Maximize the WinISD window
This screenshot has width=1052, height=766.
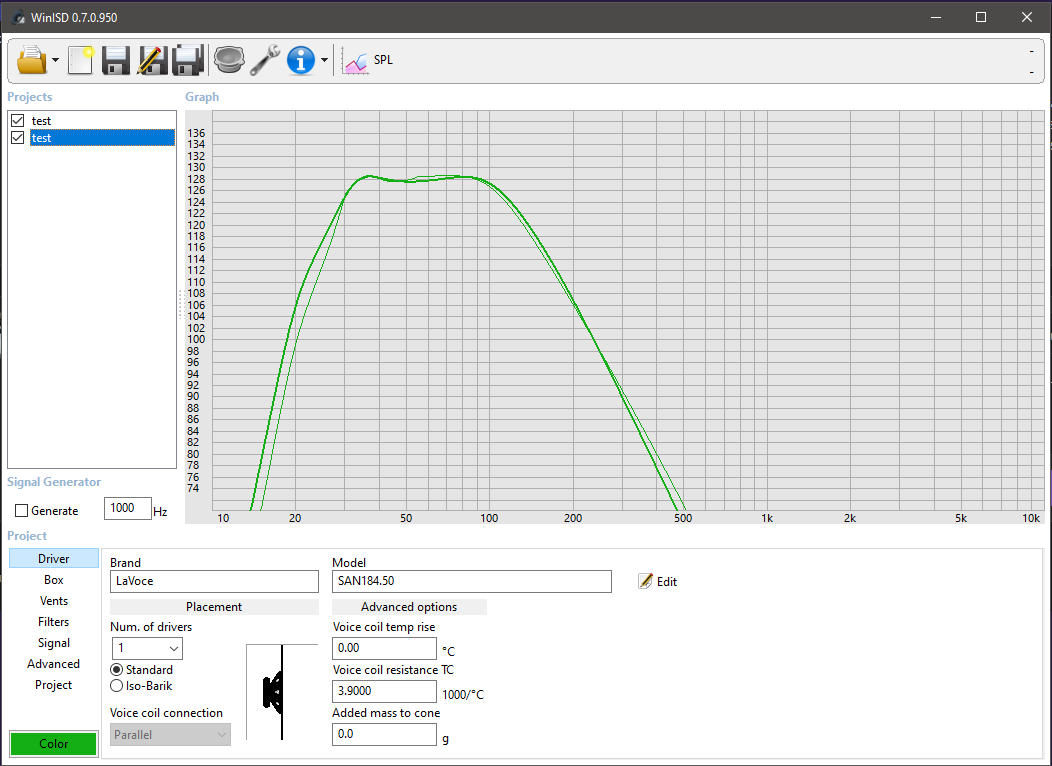(981, 17)
